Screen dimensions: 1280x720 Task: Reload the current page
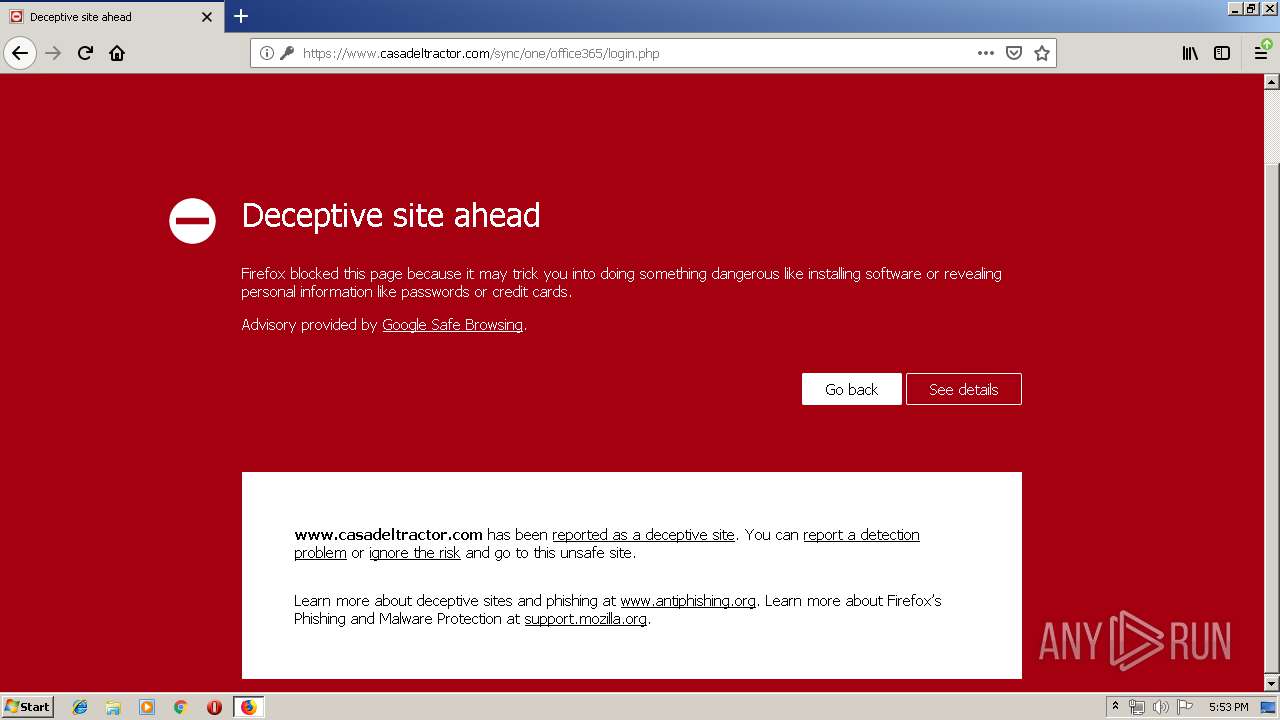pos(85,53)
